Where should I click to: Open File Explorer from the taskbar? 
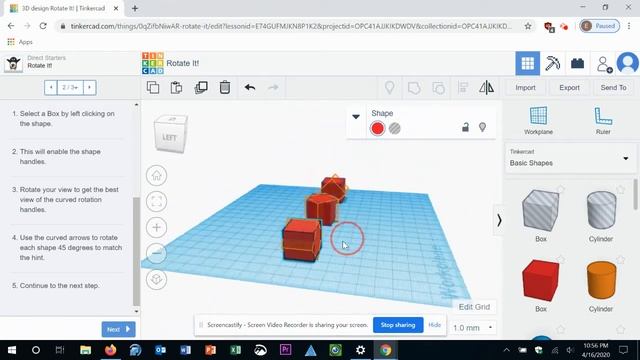85,350
